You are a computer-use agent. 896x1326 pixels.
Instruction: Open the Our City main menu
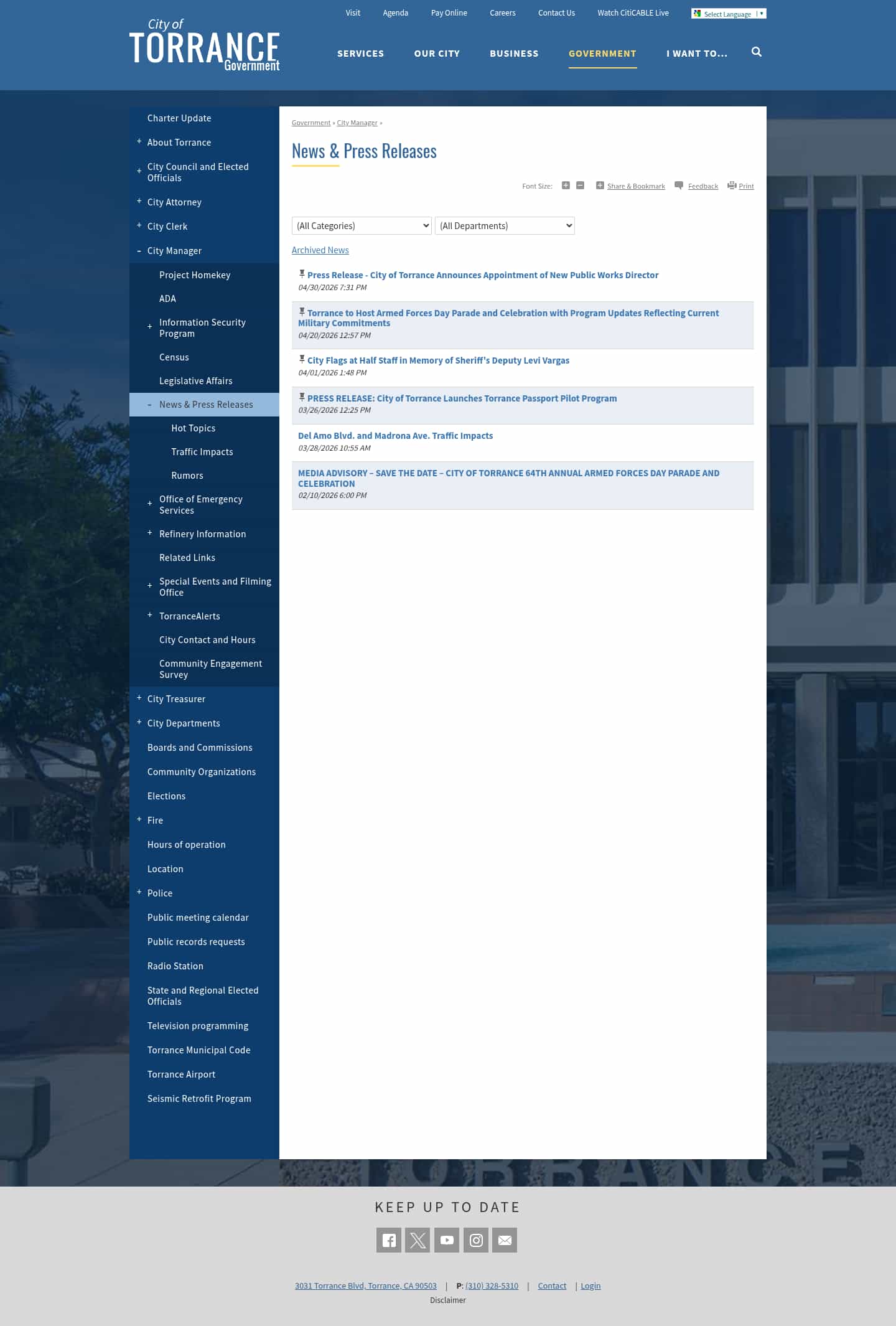click(x=437, y=54)
